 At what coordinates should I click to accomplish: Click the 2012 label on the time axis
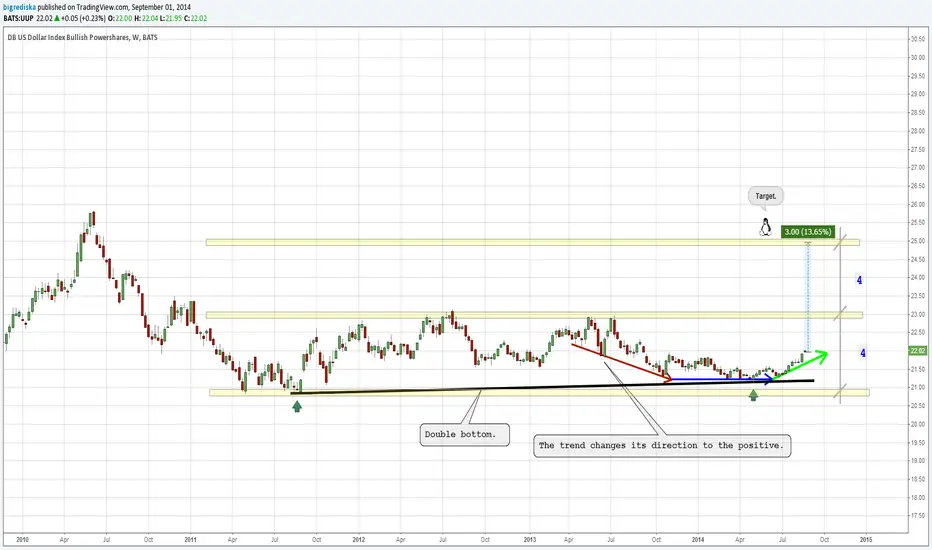pos(358,540)
